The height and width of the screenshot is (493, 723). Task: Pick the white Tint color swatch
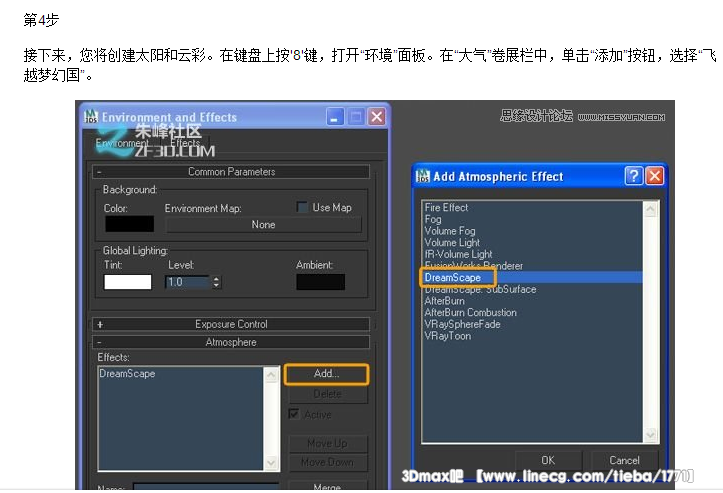point(127,282)
